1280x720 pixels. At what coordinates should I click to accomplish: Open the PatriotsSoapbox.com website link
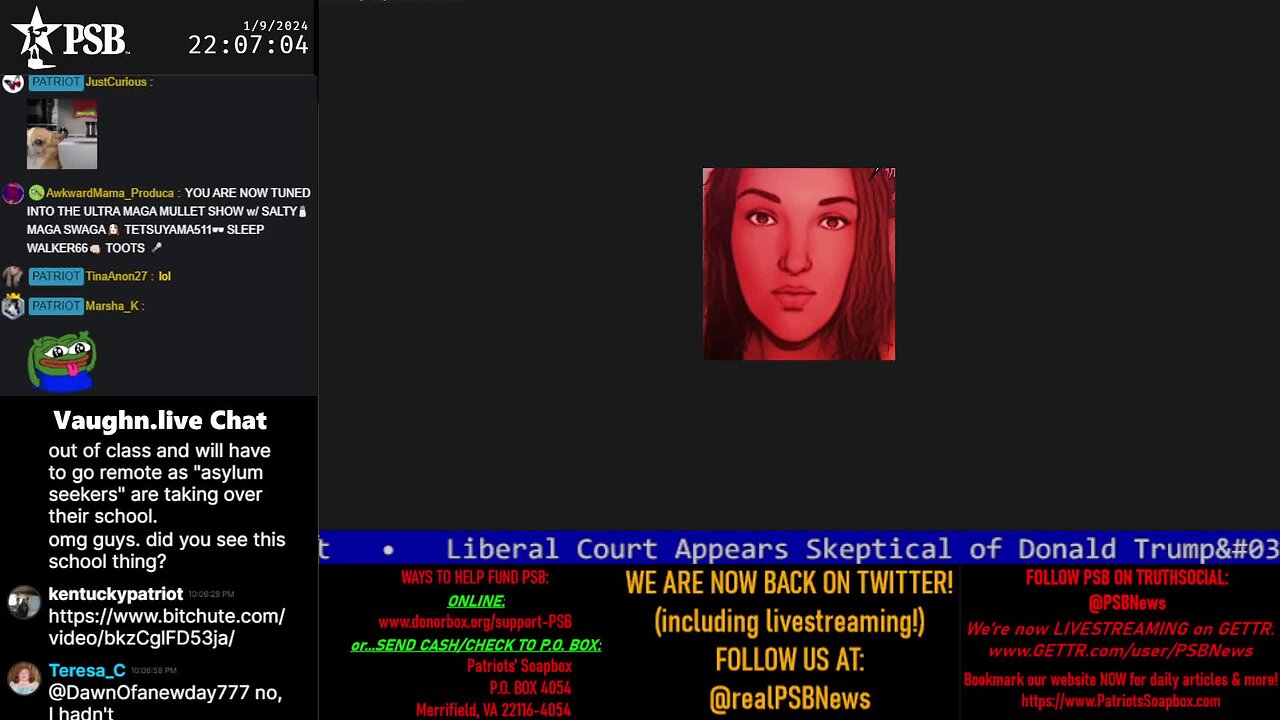1120,701
